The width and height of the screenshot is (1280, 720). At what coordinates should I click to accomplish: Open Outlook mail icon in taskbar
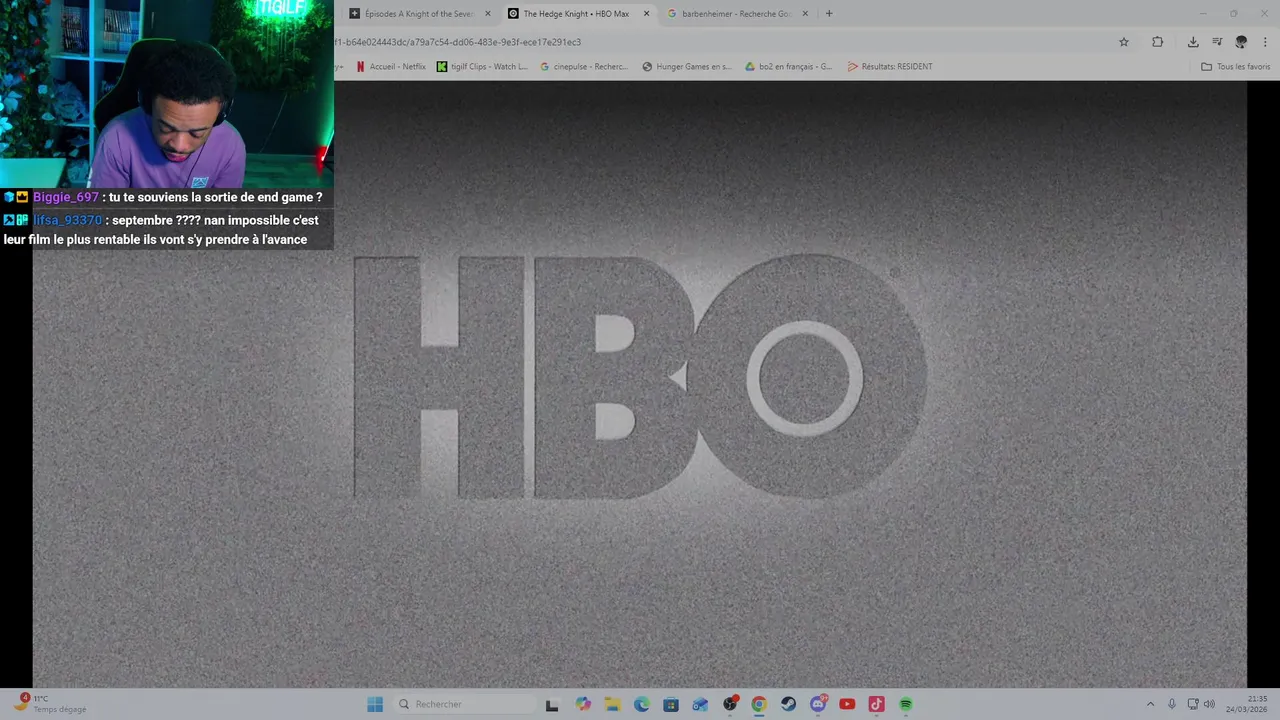(x=700, y=704)
